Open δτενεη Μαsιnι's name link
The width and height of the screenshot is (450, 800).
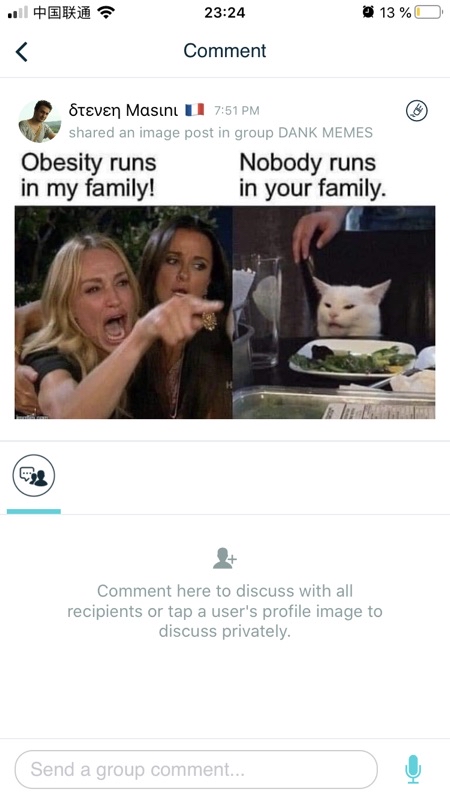[123, 110]
